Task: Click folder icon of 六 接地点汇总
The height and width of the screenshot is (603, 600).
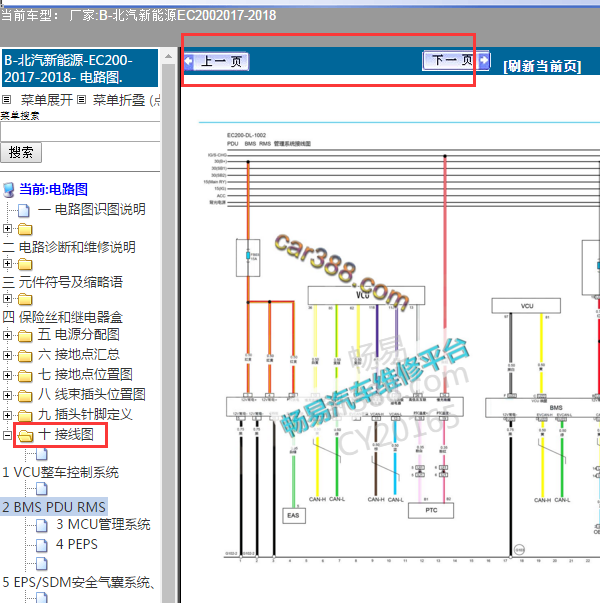Action: pyautogui.click(x=25, y=356)
